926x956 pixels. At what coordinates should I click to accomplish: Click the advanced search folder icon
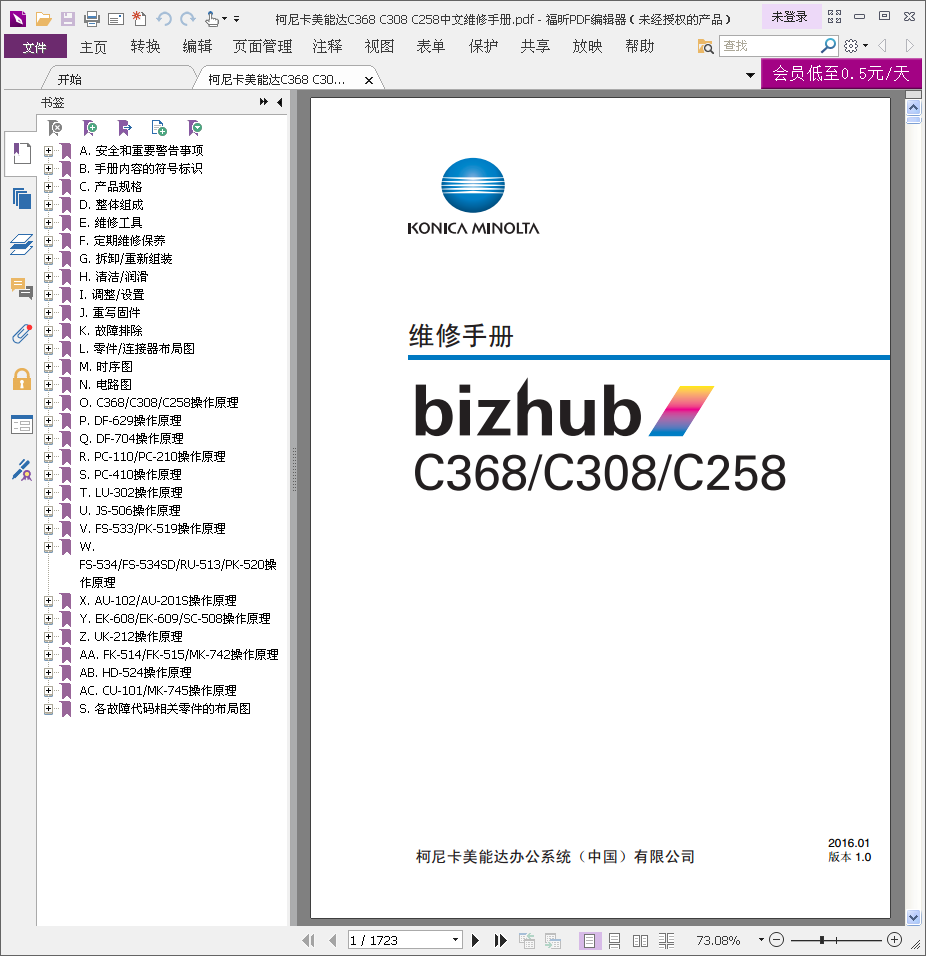pos(705,46)
